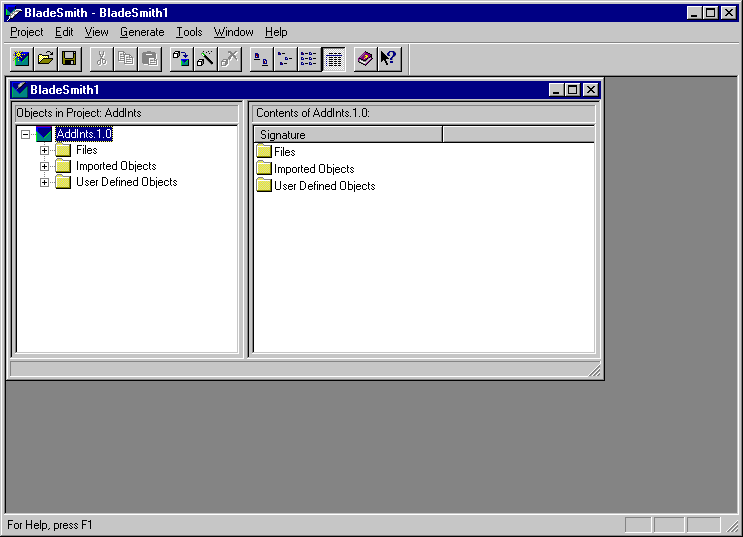
Task: Click the Signature column header
Action: pyautogui.click(x=348, y=135)
